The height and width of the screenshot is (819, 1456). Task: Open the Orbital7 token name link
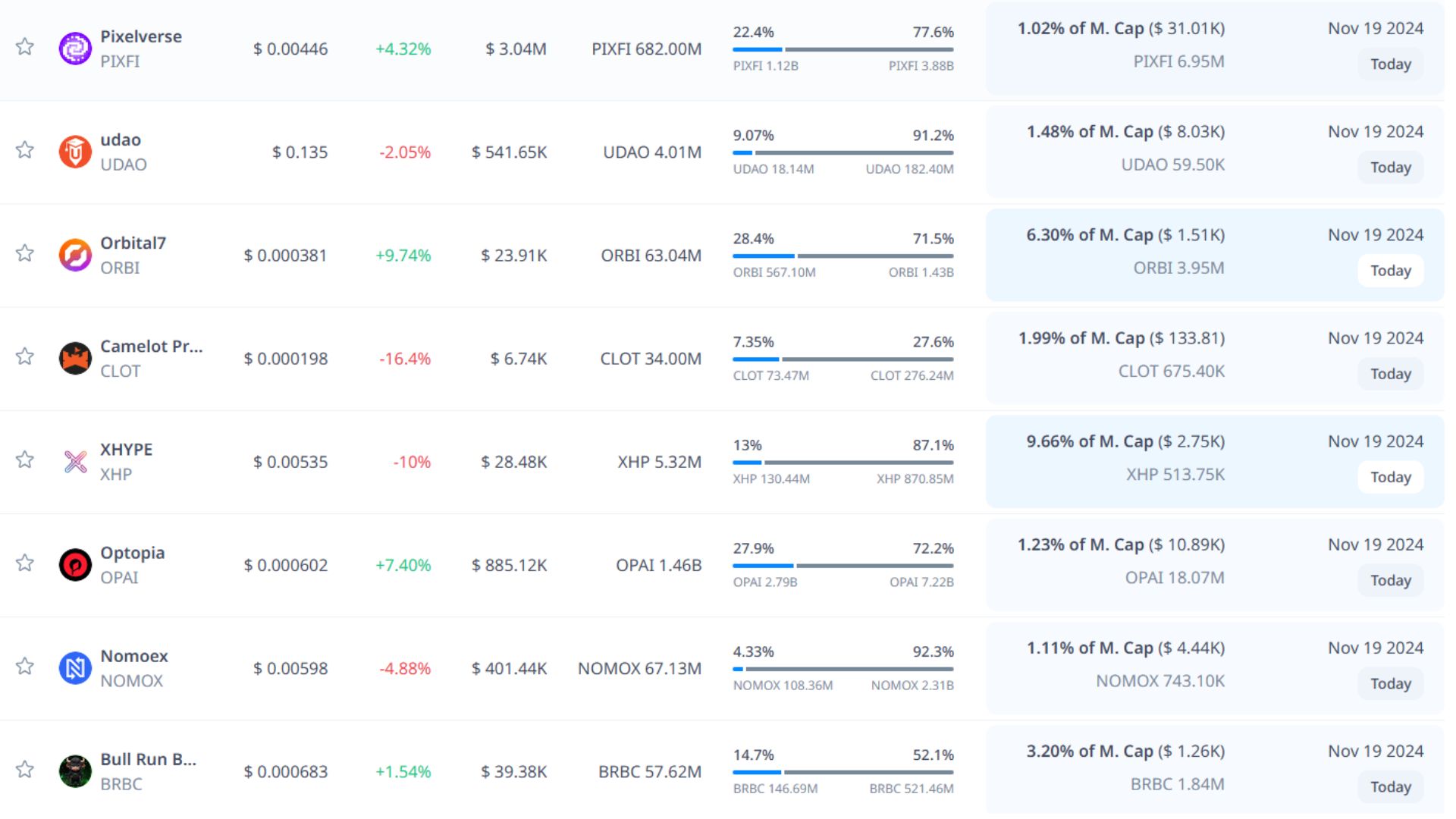pyautogui.click(x=133, y=243)
